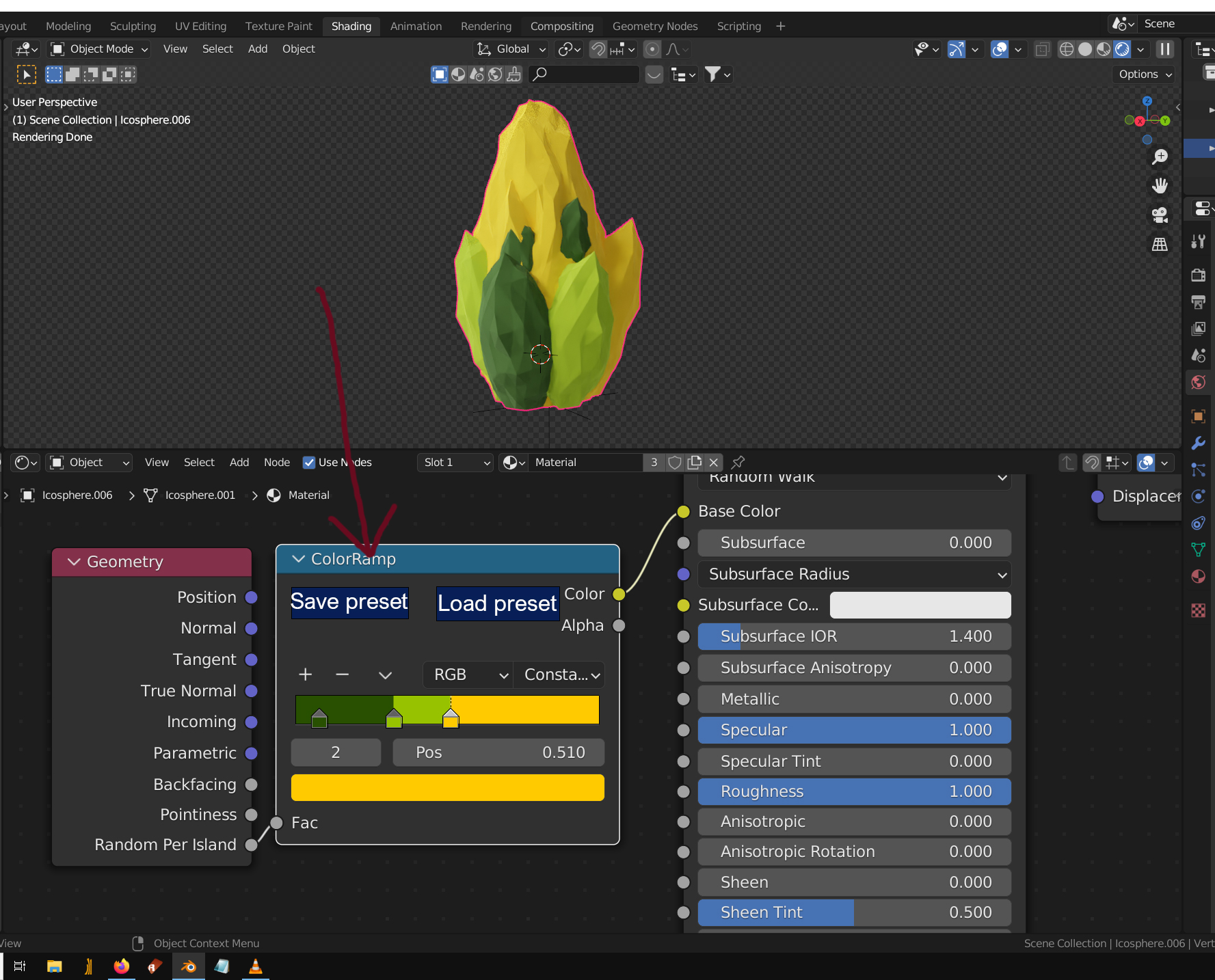Expand Subsurface Radius dropdown
This screenshot has width=1215, height=980.
pyautogui.click(x=855, y=574)
